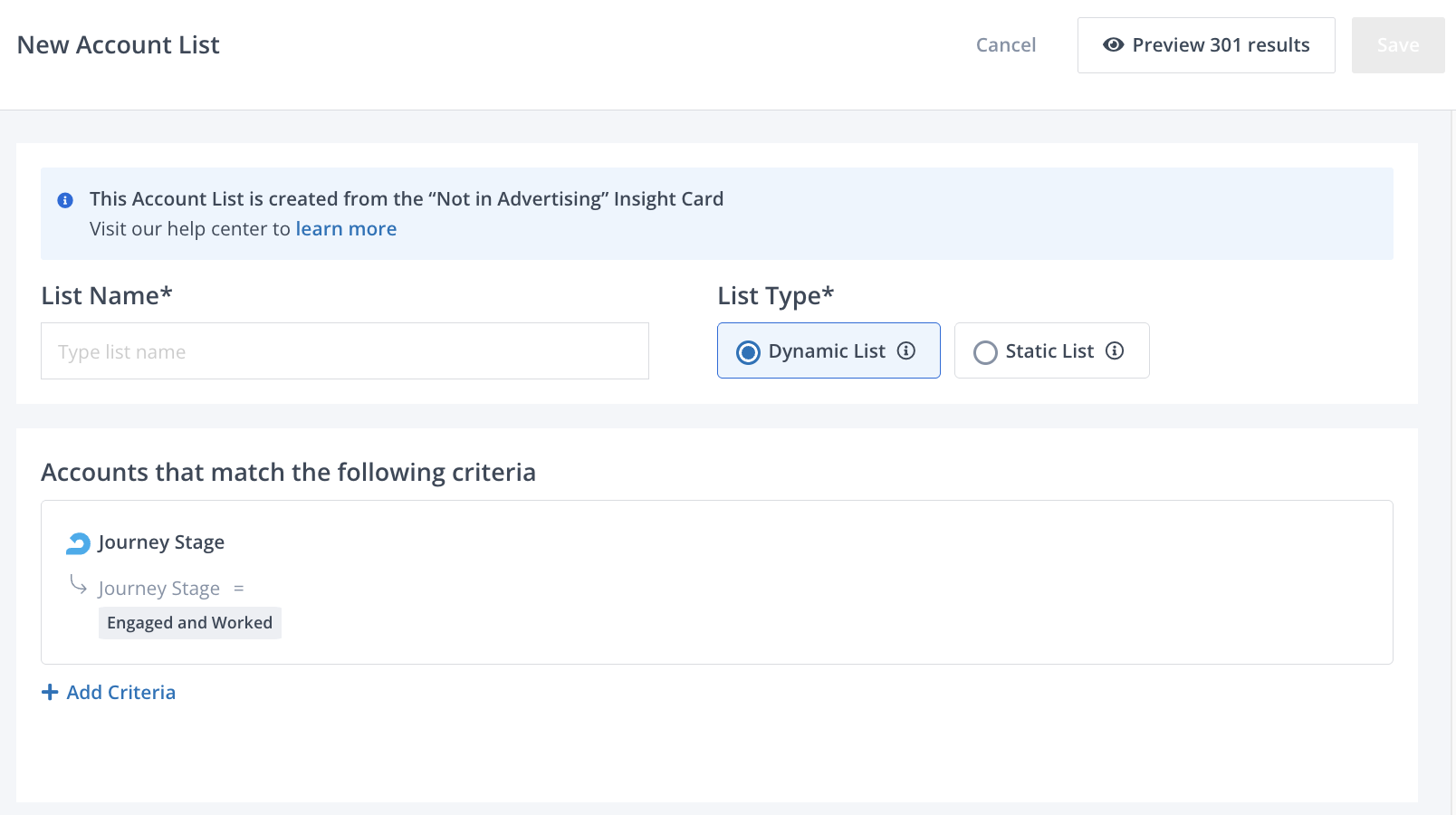This screenshot has height=815, width=1456.
Task: Select the Dynamic List radio button
Action: pos(748,352)
